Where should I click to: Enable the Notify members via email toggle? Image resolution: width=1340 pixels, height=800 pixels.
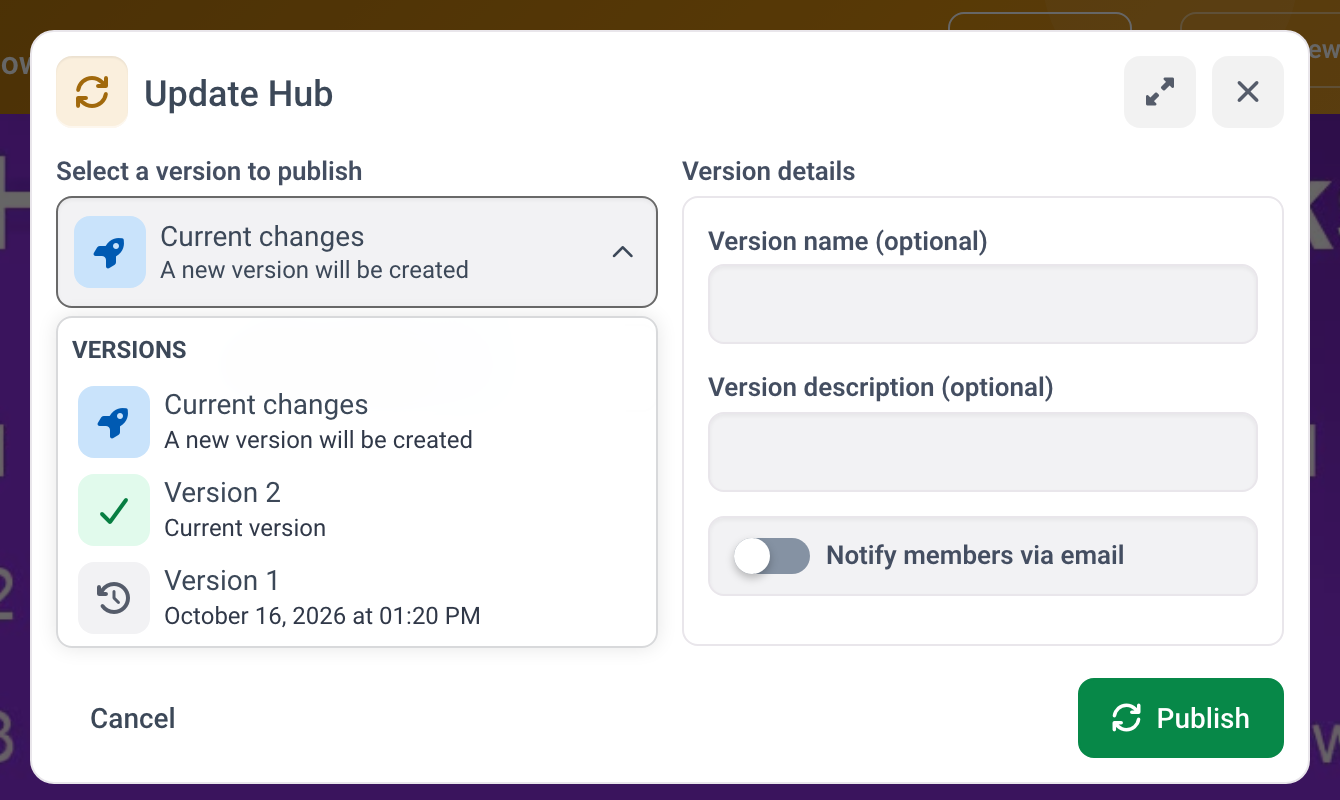coord(771,556)
